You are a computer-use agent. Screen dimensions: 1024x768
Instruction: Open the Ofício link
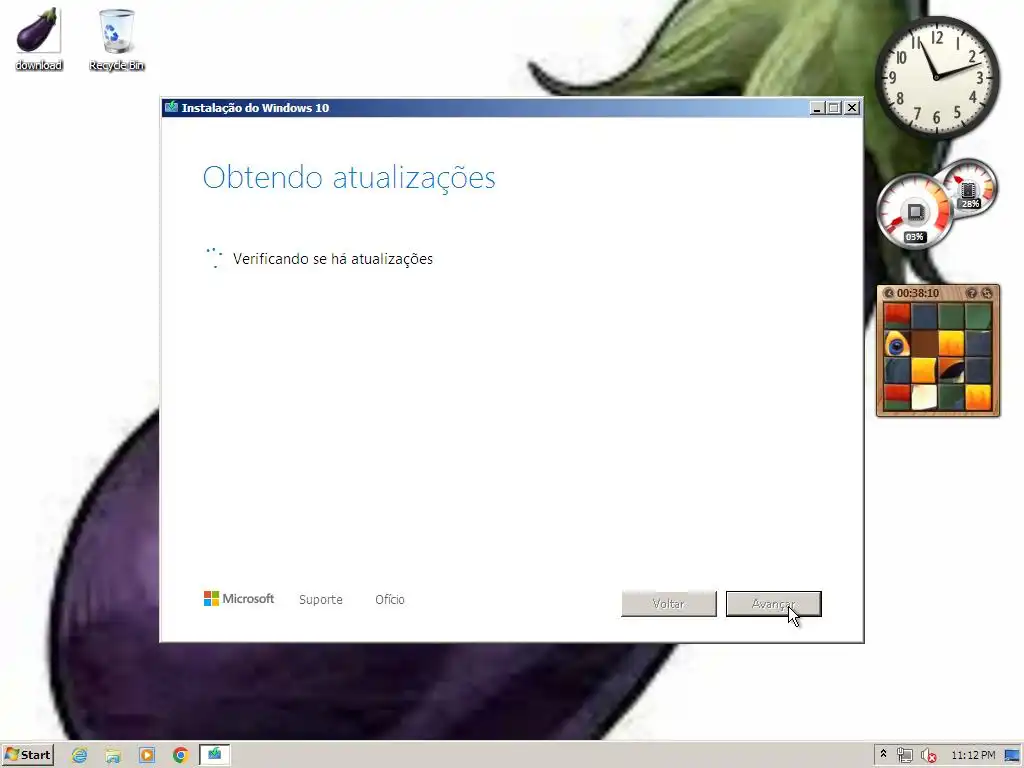coord(390,600)
